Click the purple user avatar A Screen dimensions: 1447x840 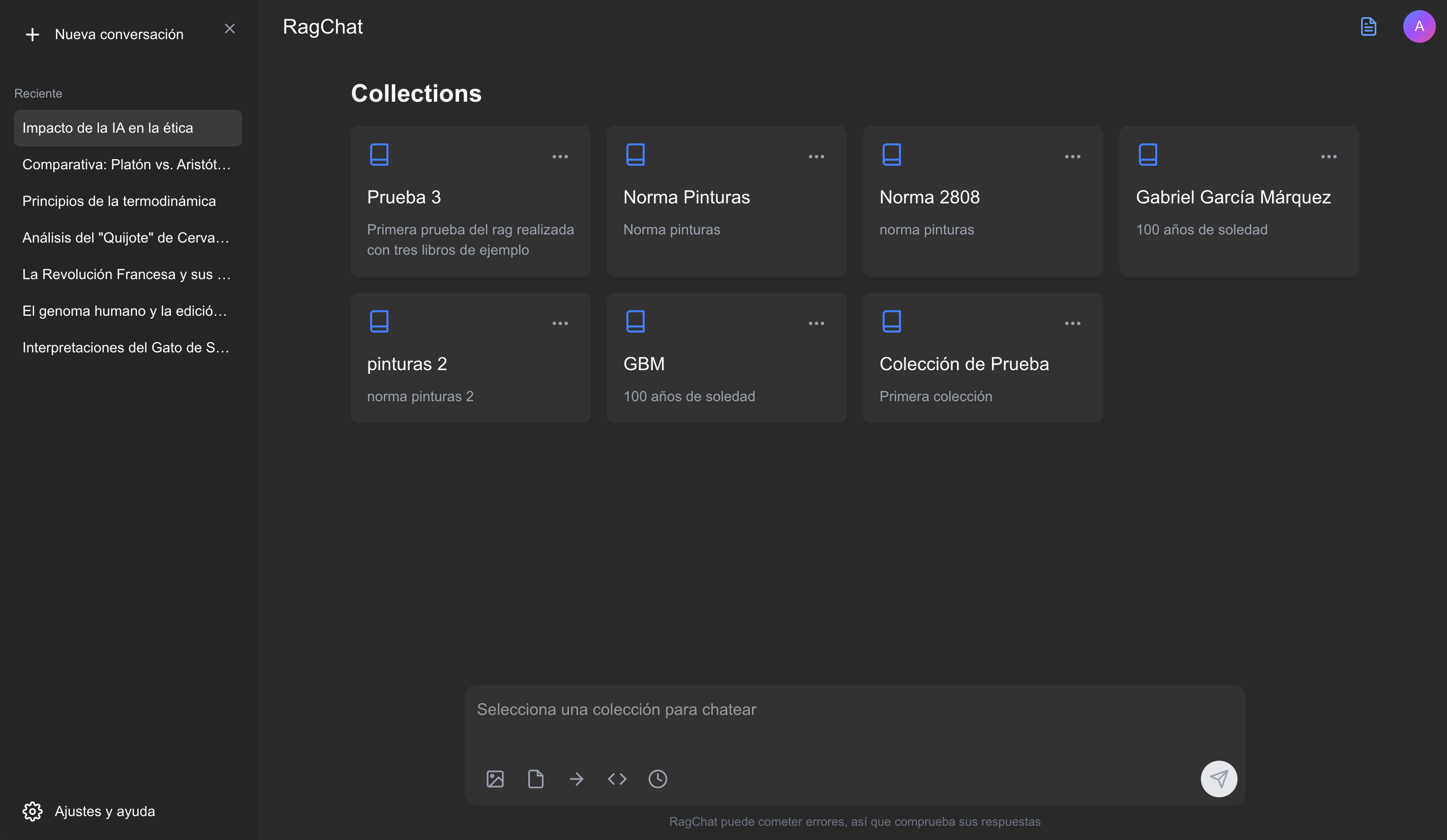1419,26
